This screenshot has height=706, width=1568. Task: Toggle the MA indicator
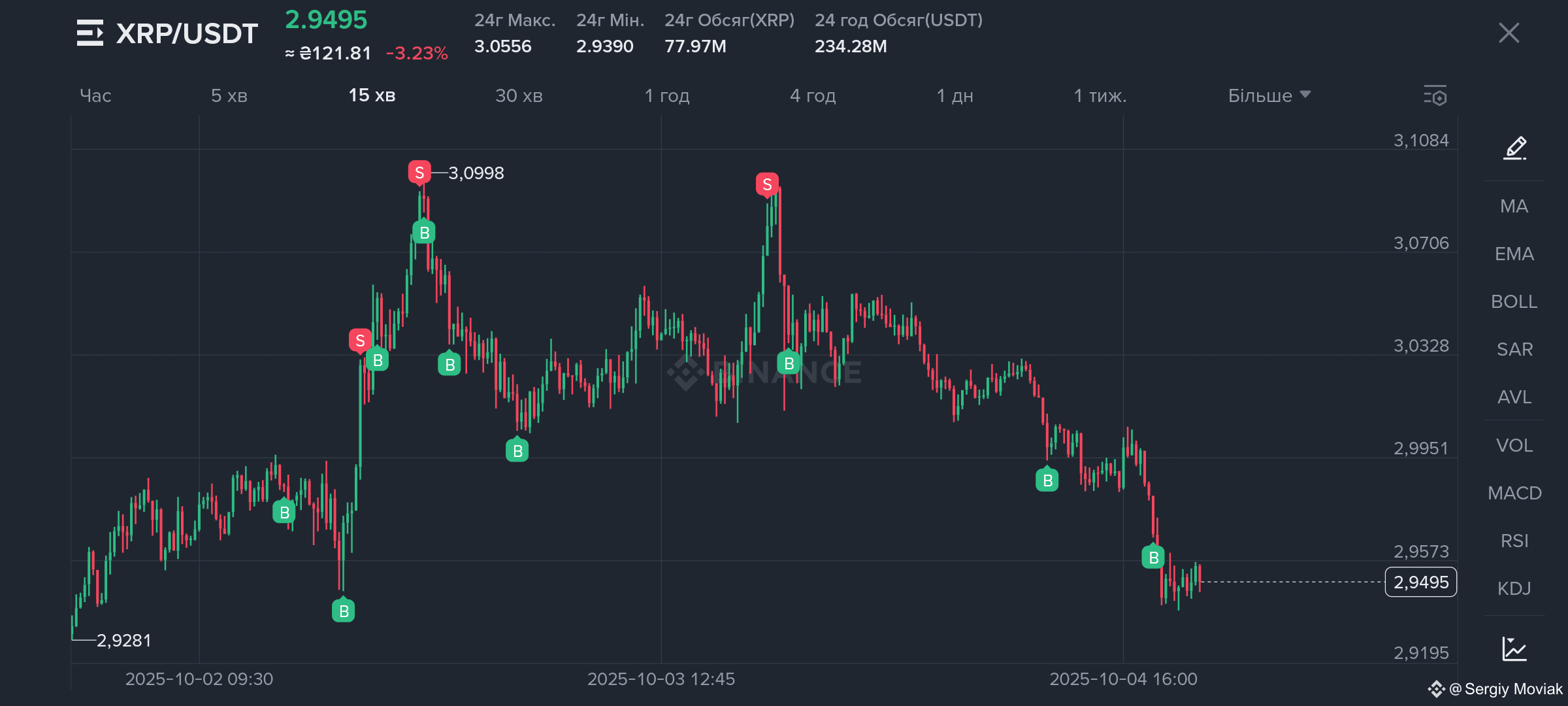click(1514, 206)
